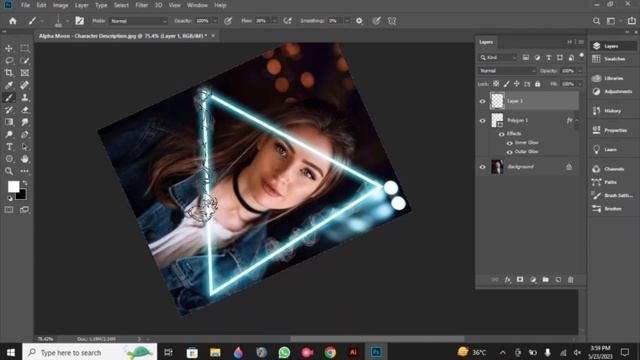
Task: Select the Pen tool
Action: tap(24, 134)
